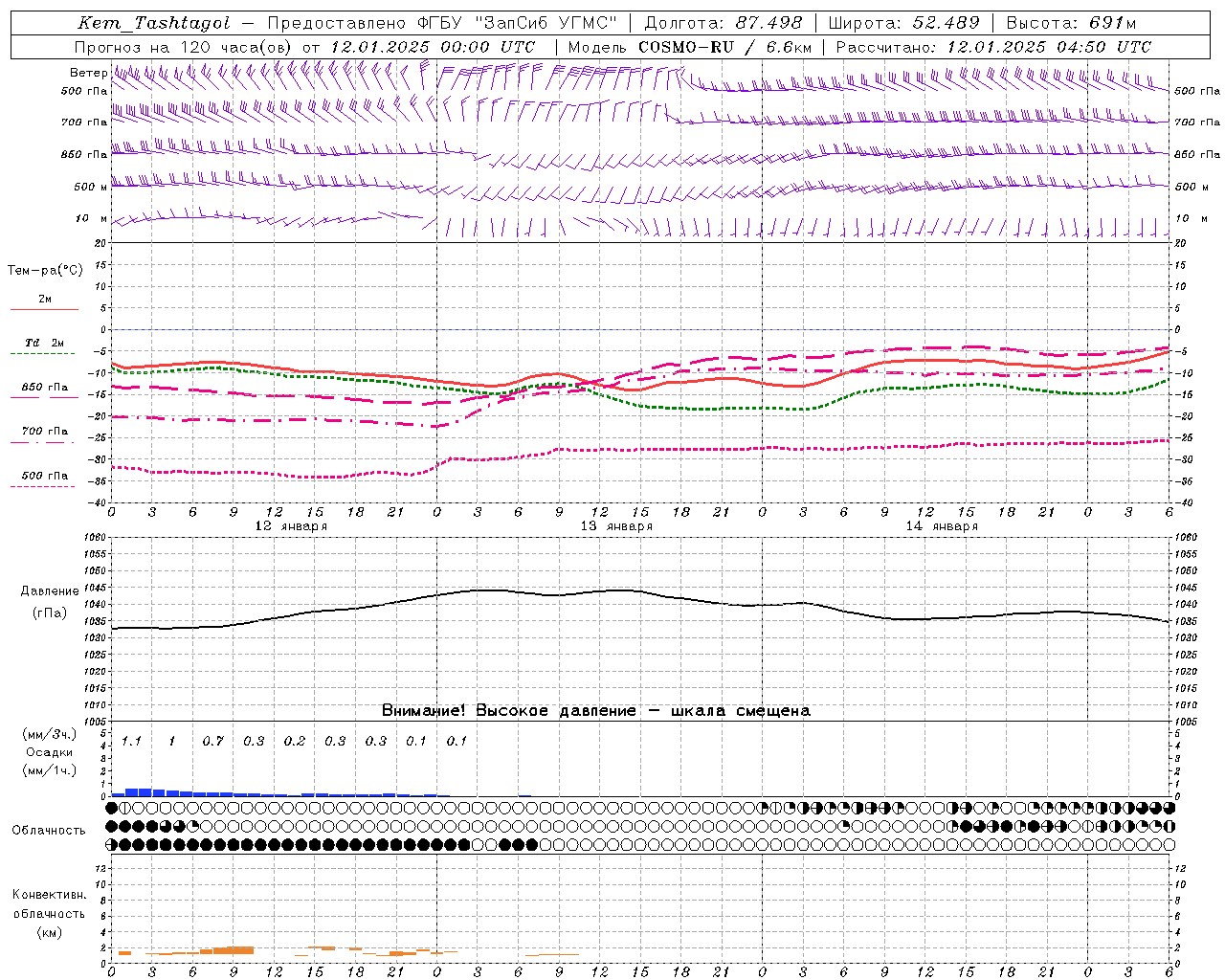Click the longitude value Долгота: 87.498

tap(724, 23)
